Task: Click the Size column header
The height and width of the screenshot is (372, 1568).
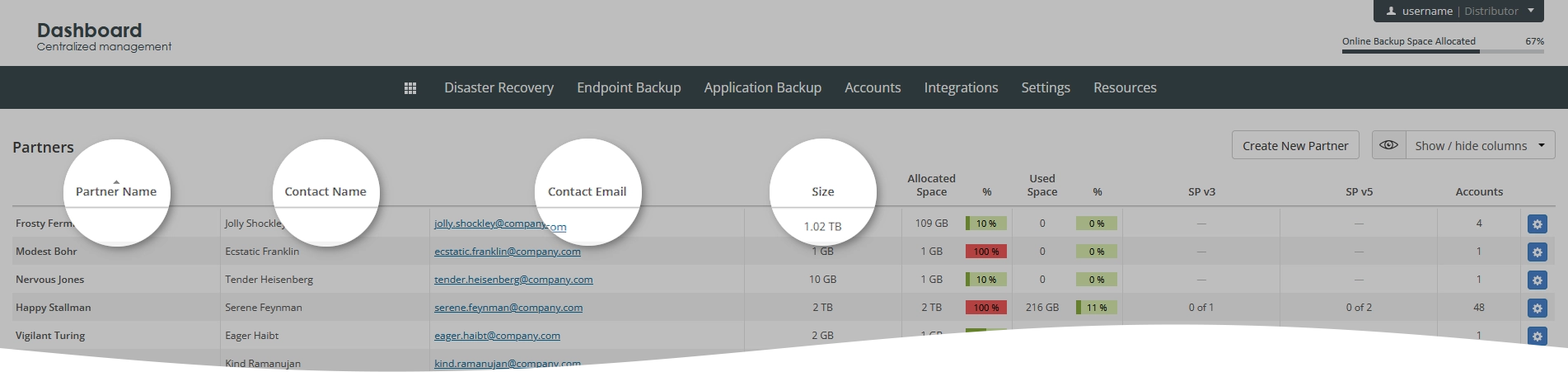Action: (823, 191)
